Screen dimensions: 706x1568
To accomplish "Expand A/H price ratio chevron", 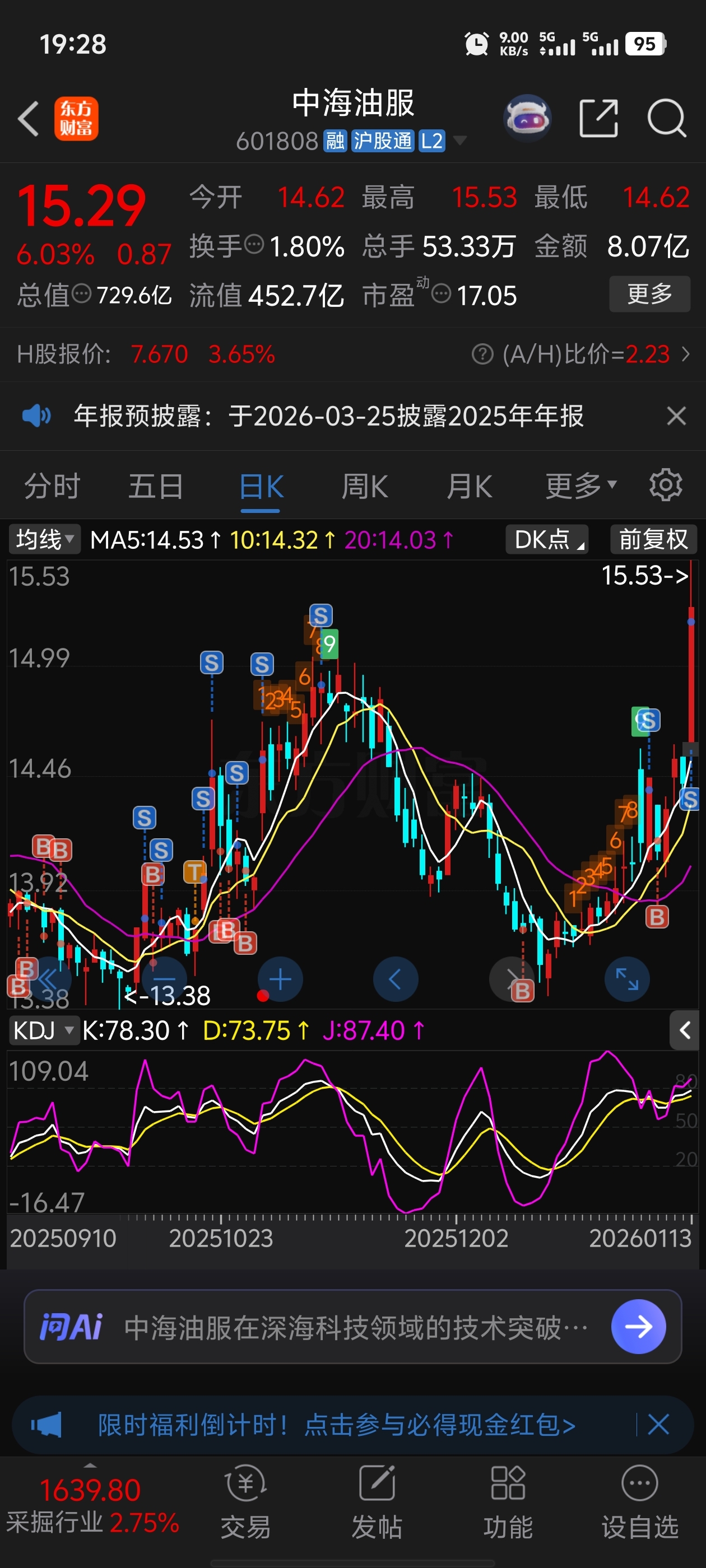I will tap(686, 354).
